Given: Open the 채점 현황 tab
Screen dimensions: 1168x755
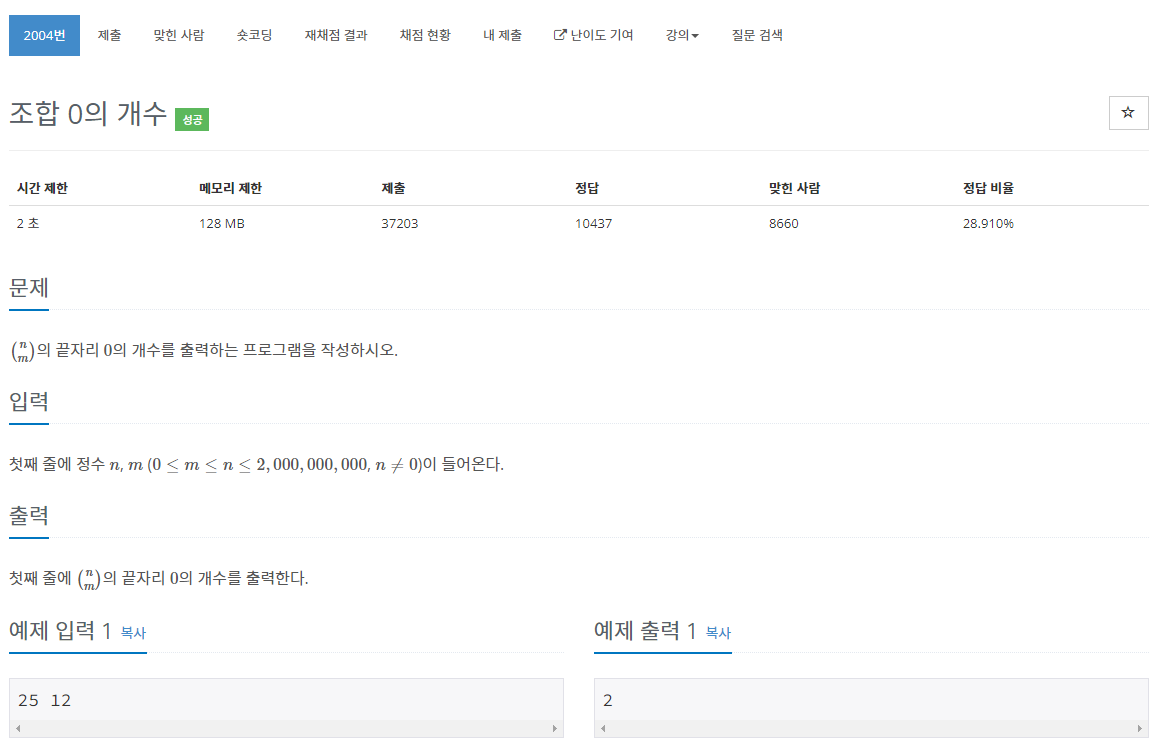Looking at the screenshot, I should pyautogui.click(x=425, y=35).
